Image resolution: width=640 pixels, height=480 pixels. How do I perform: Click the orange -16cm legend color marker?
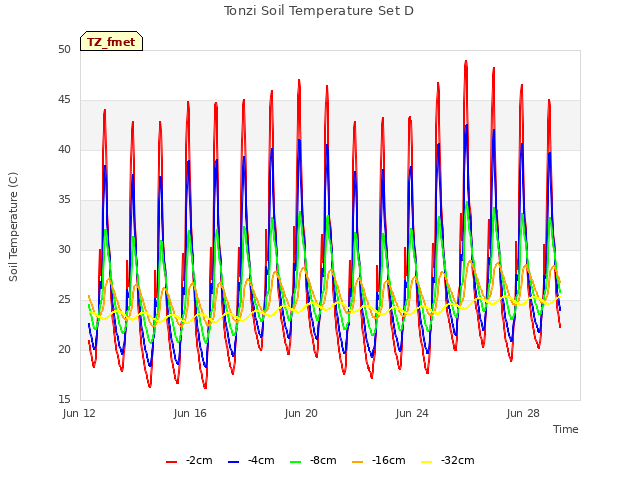[358, 462]
